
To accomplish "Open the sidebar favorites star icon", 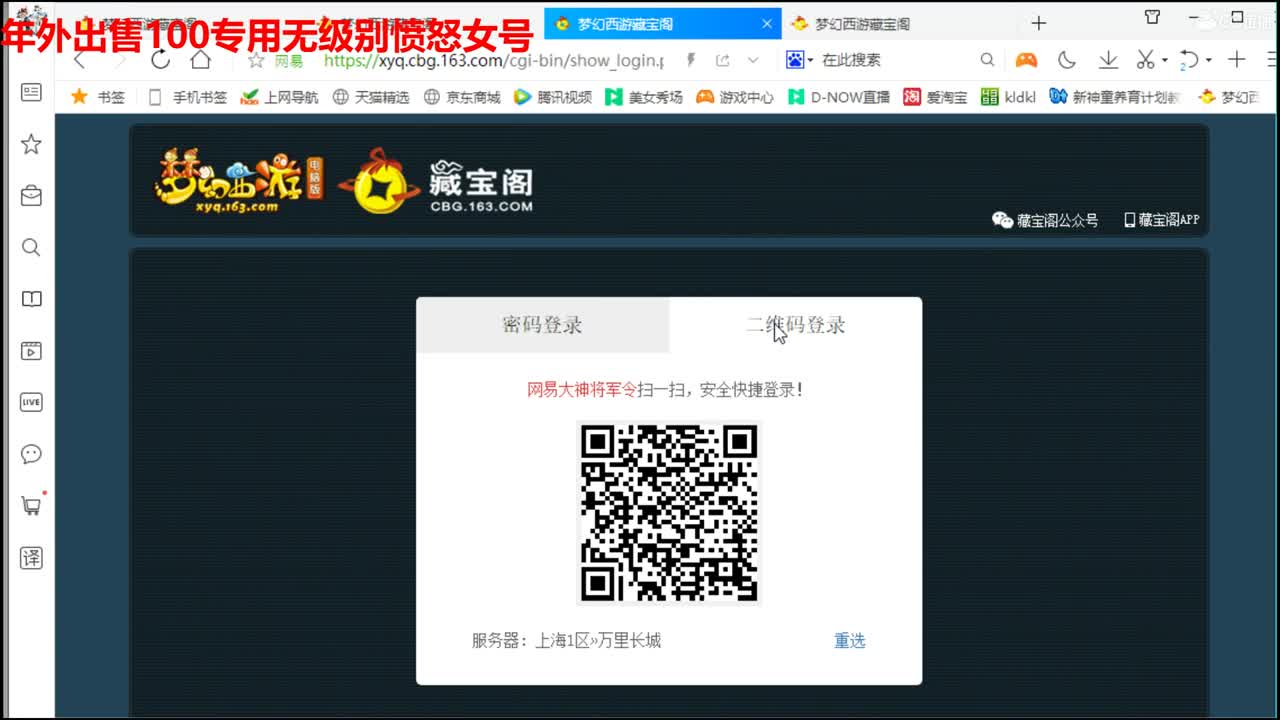I will [x=31, y=144].
